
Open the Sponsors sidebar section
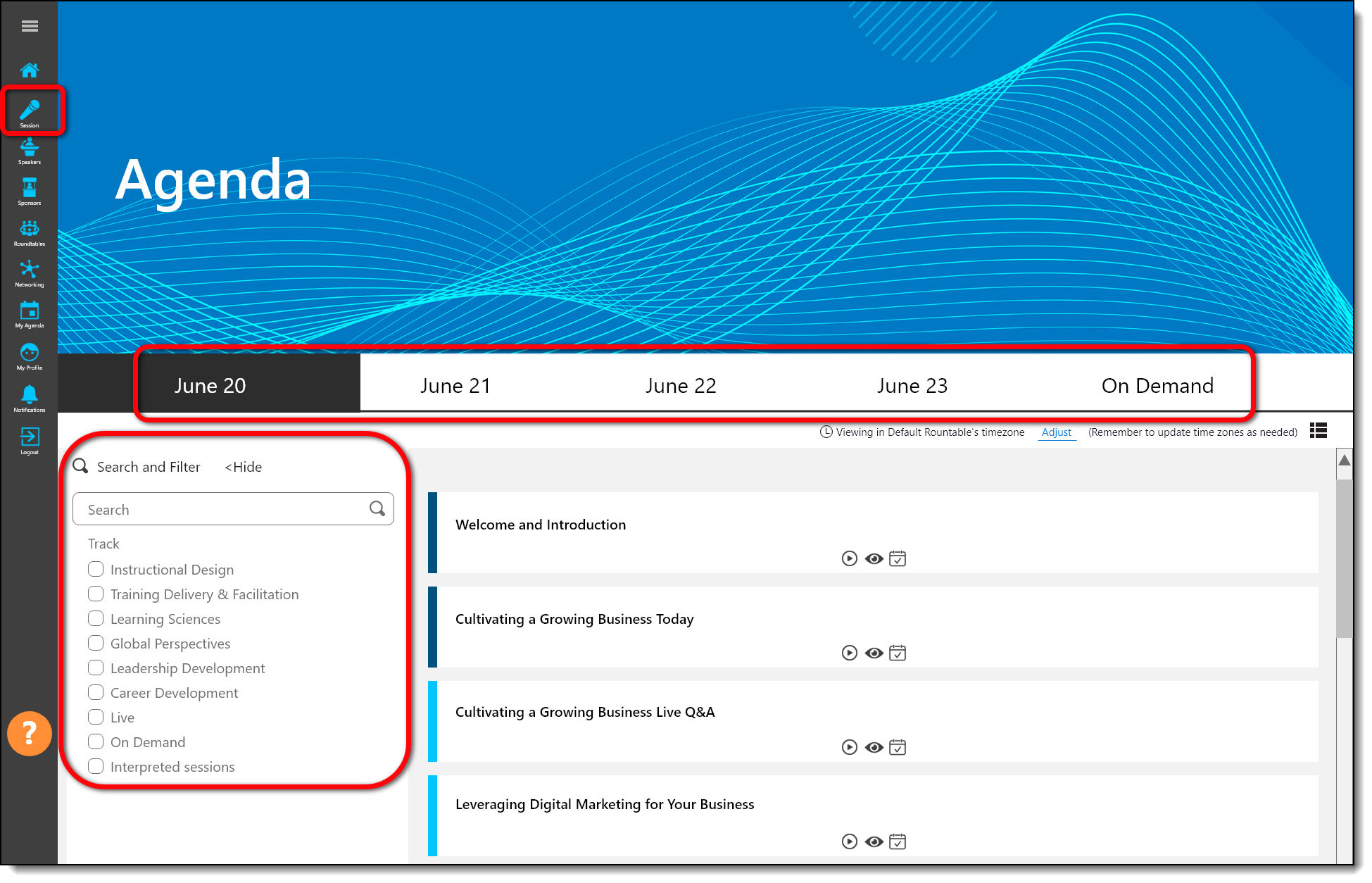(x=30, y=192)
